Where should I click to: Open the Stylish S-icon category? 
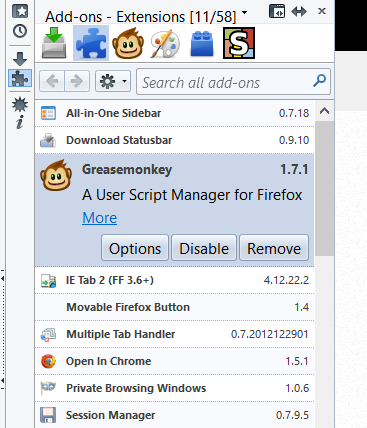tap(239, 43)
